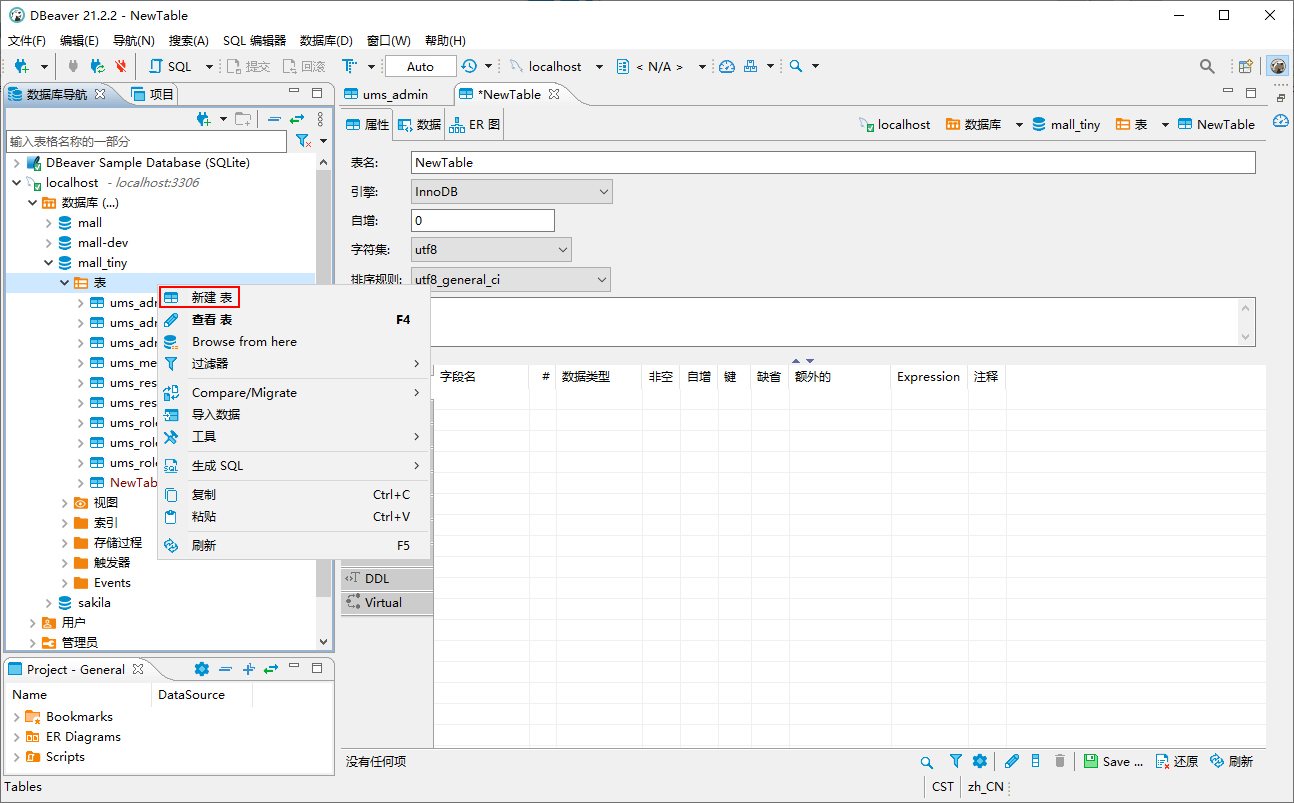Open the 排序规则 utf8_general_ci dropdown
This screenshot has height=803, width=1294.
click(510, 280)
